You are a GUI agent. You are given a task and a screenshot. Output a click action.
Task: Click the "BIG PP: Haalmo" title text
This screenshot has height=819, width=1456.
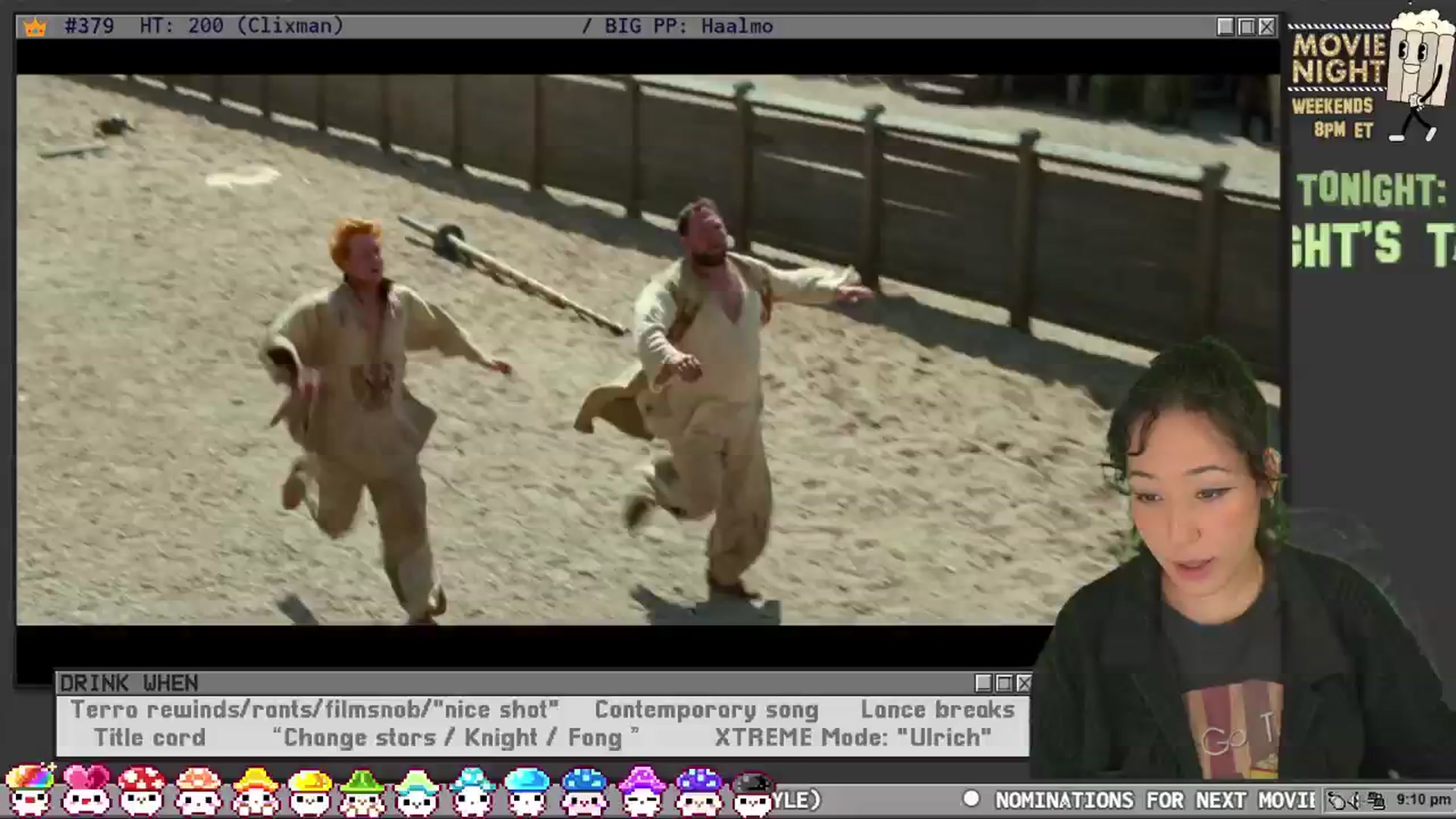689,27
